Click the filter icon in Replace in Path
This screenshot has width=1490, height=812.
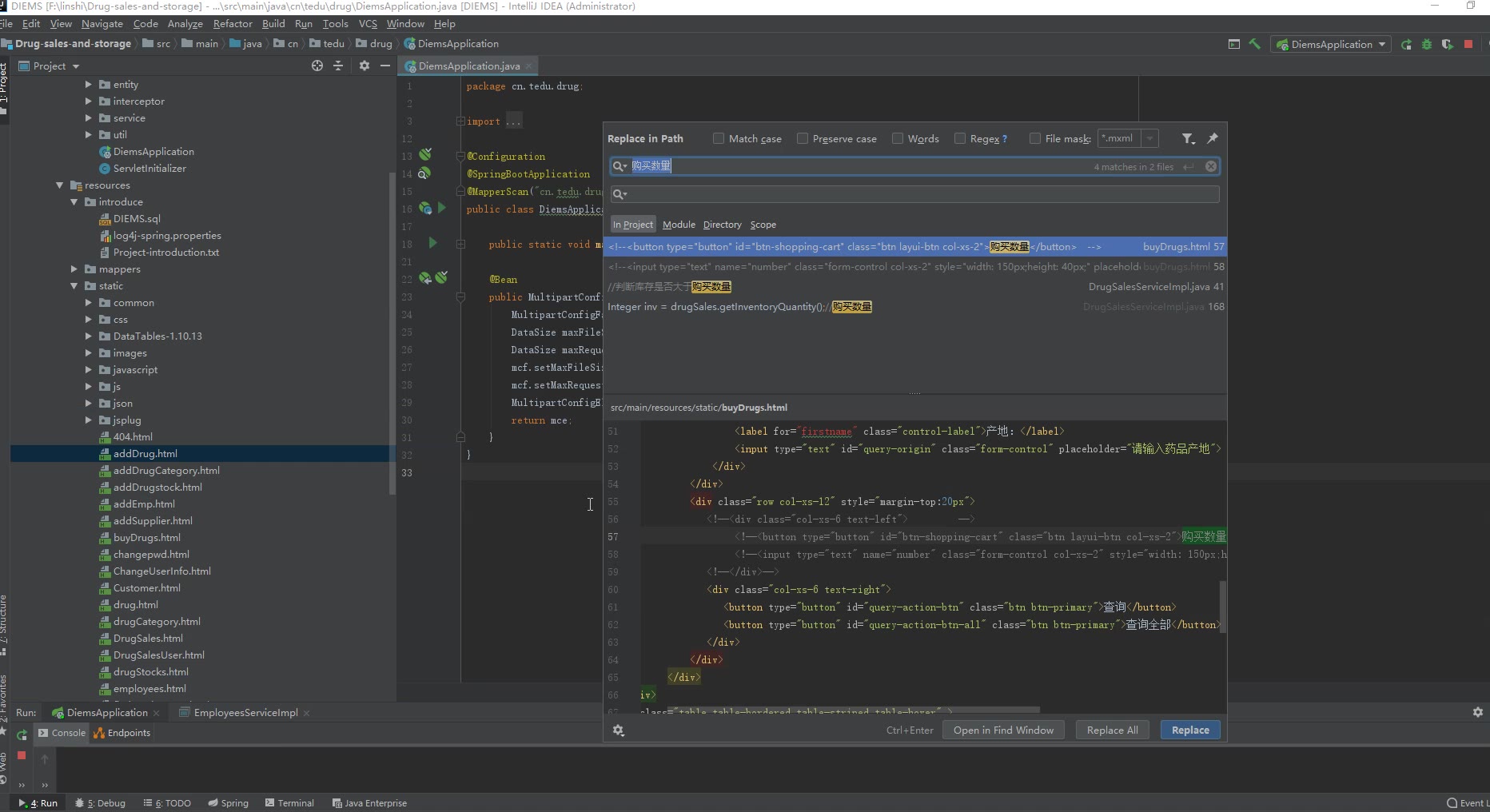tap(1188, 138)
